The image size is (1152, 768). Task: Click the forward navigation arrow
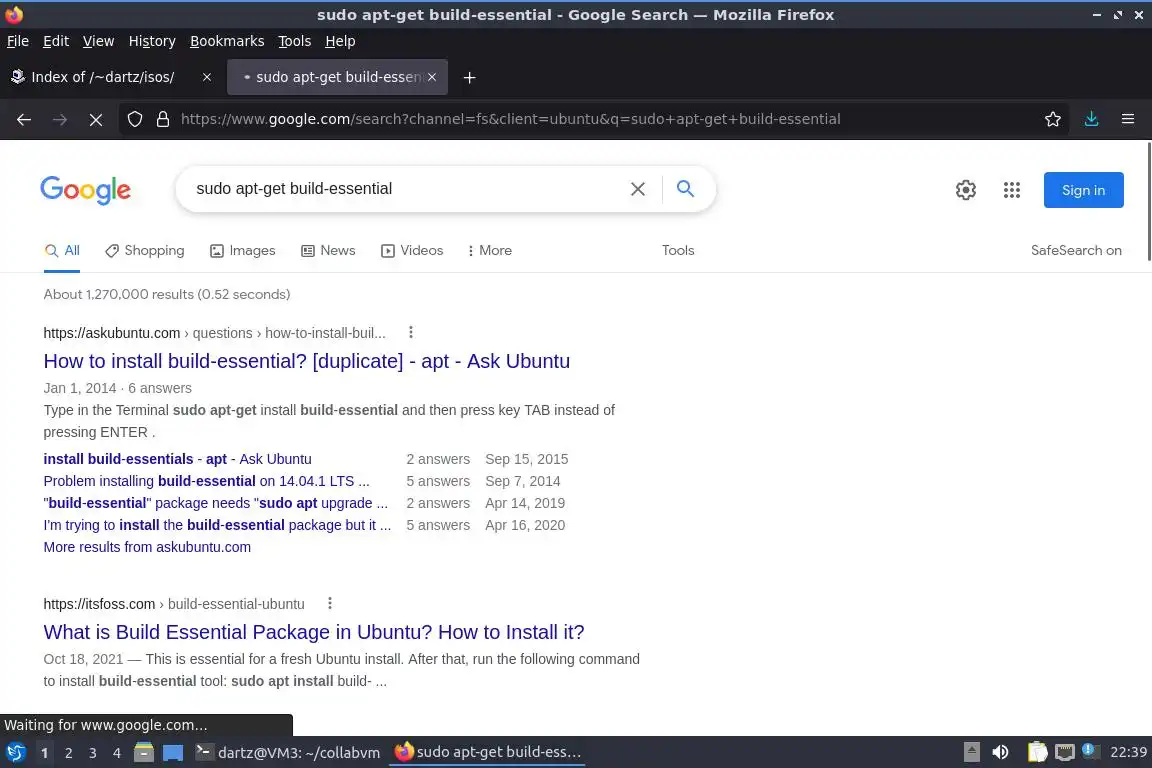60,119
